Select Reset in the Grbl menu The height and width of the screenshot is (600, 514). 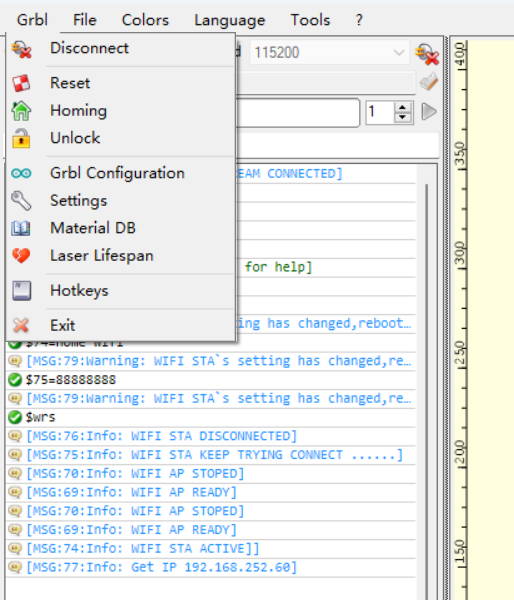(x=121, y=83)
